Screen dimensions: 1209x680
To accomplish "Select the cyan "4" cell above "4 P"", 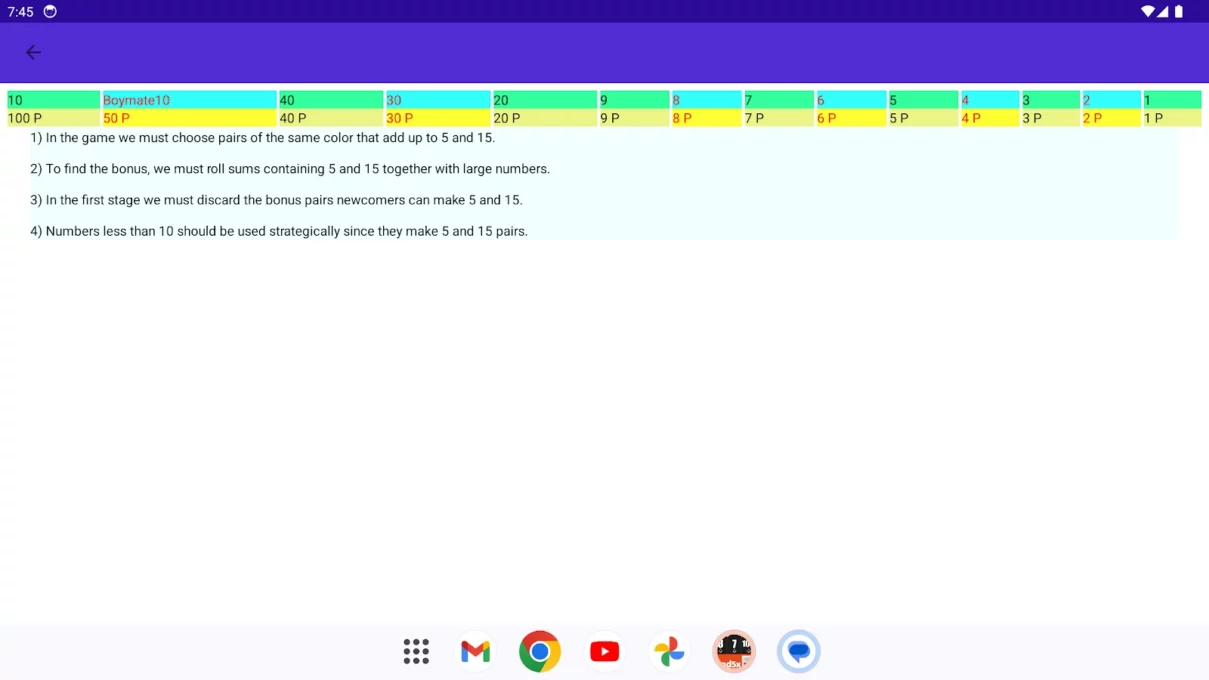I will 990,100.
